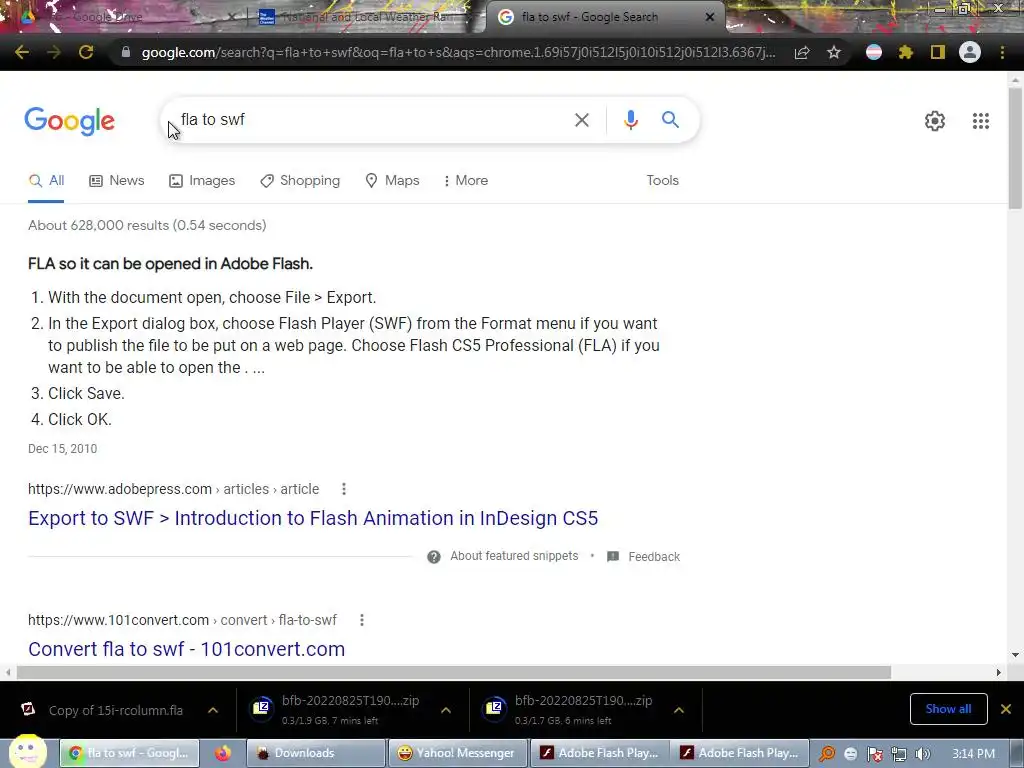The height and width of the screenshot is (768, 1024).
Task: Open the Start button smiley icon
Action: tap(27, 752)
